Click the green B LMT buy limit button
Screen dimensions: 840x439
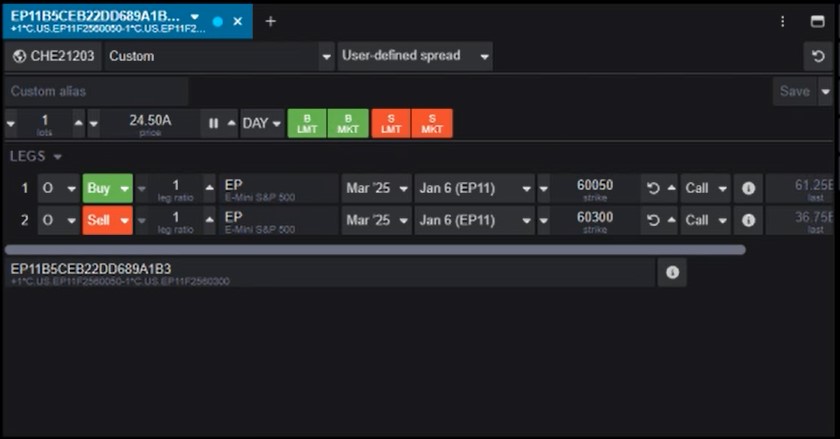tap(307, 124)
